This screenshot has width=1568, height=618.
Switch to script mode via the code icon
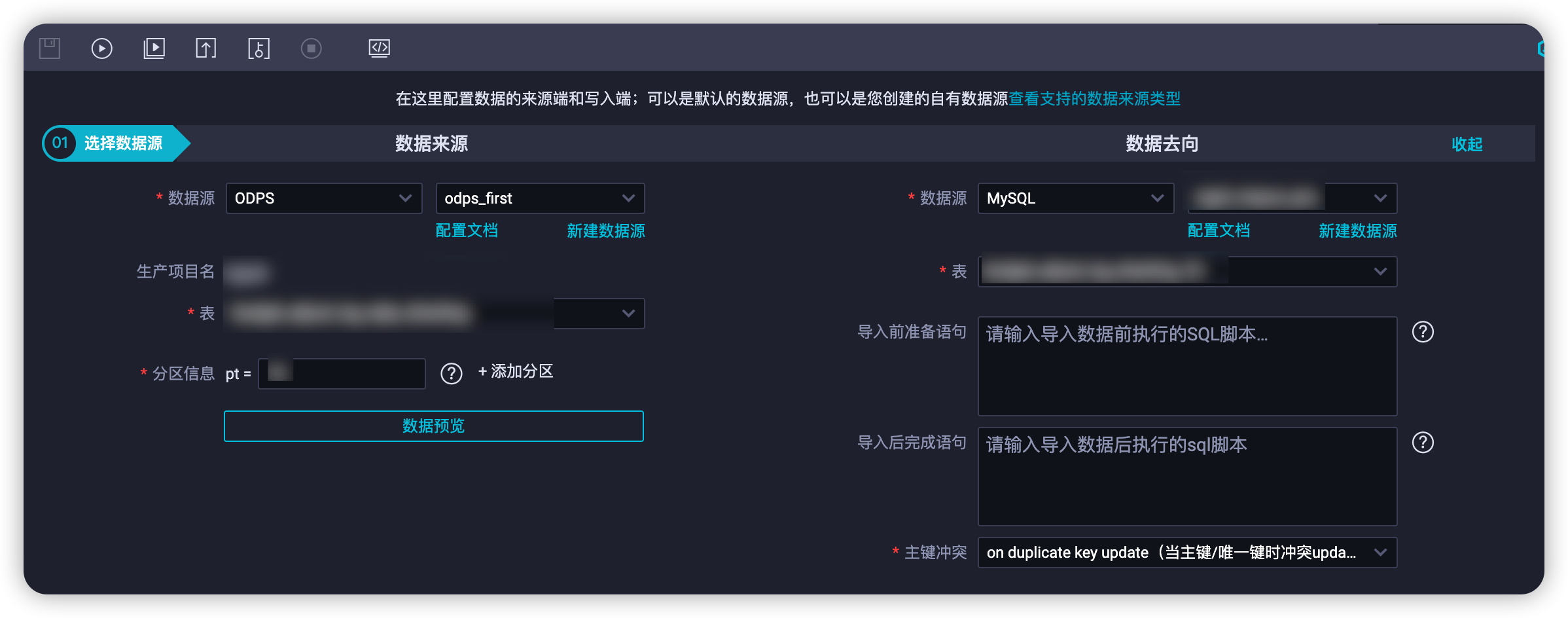tap(380, 48)
